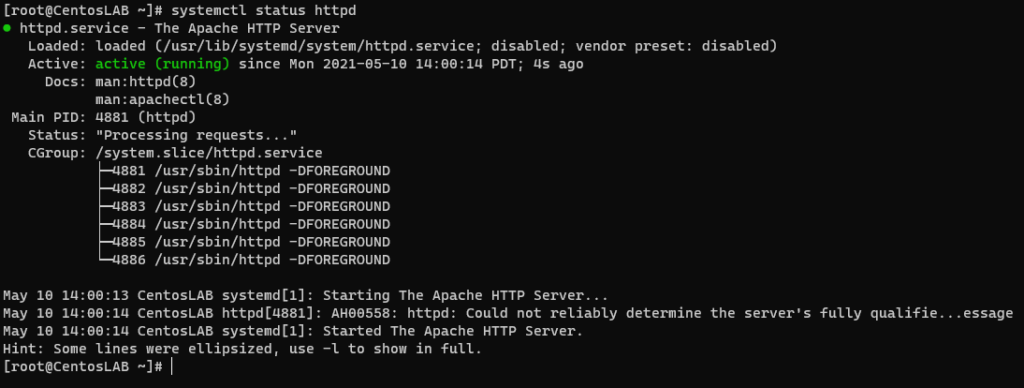Click the "Processing requests..." status text
The image size is (1024, 388).
[197, 135]
